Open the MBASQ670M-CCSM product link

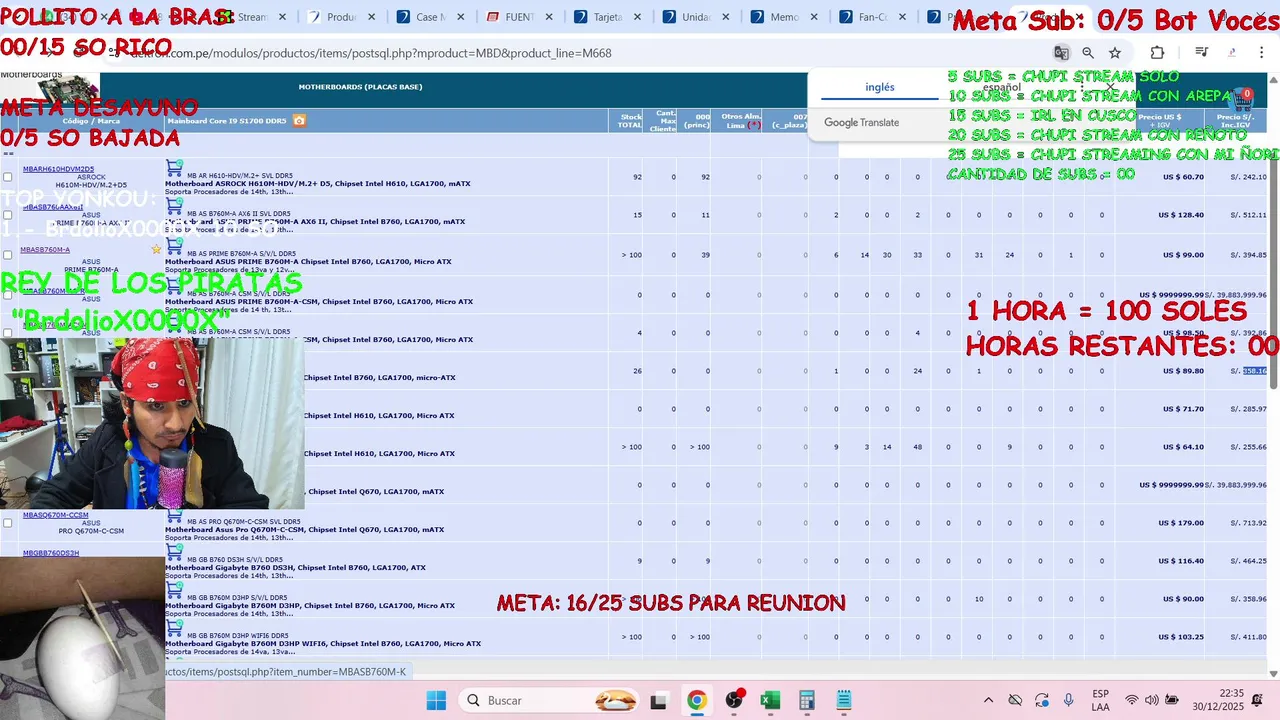[55, 515]
